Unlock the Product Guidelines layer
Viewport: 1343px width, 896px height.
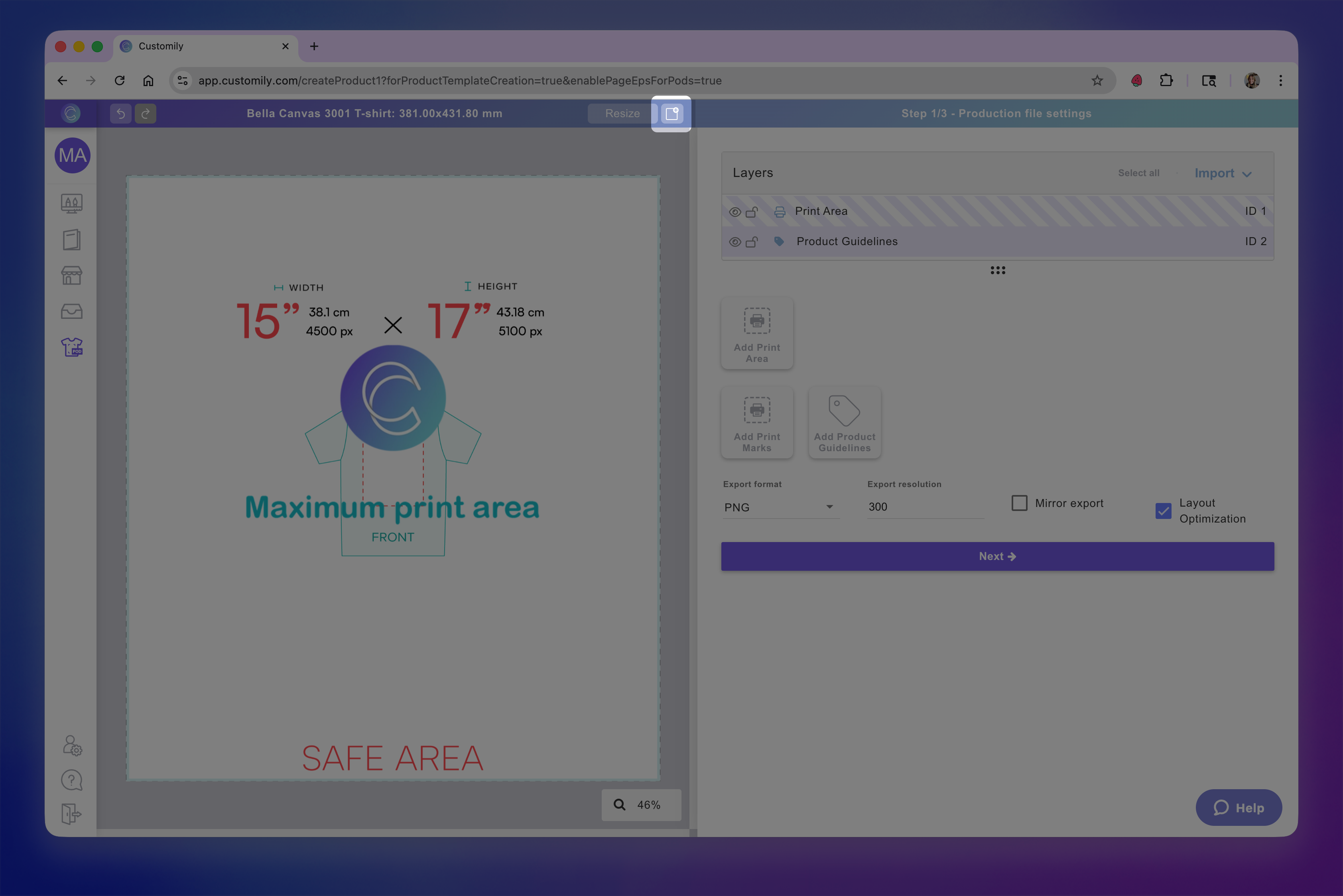[752, 242]
